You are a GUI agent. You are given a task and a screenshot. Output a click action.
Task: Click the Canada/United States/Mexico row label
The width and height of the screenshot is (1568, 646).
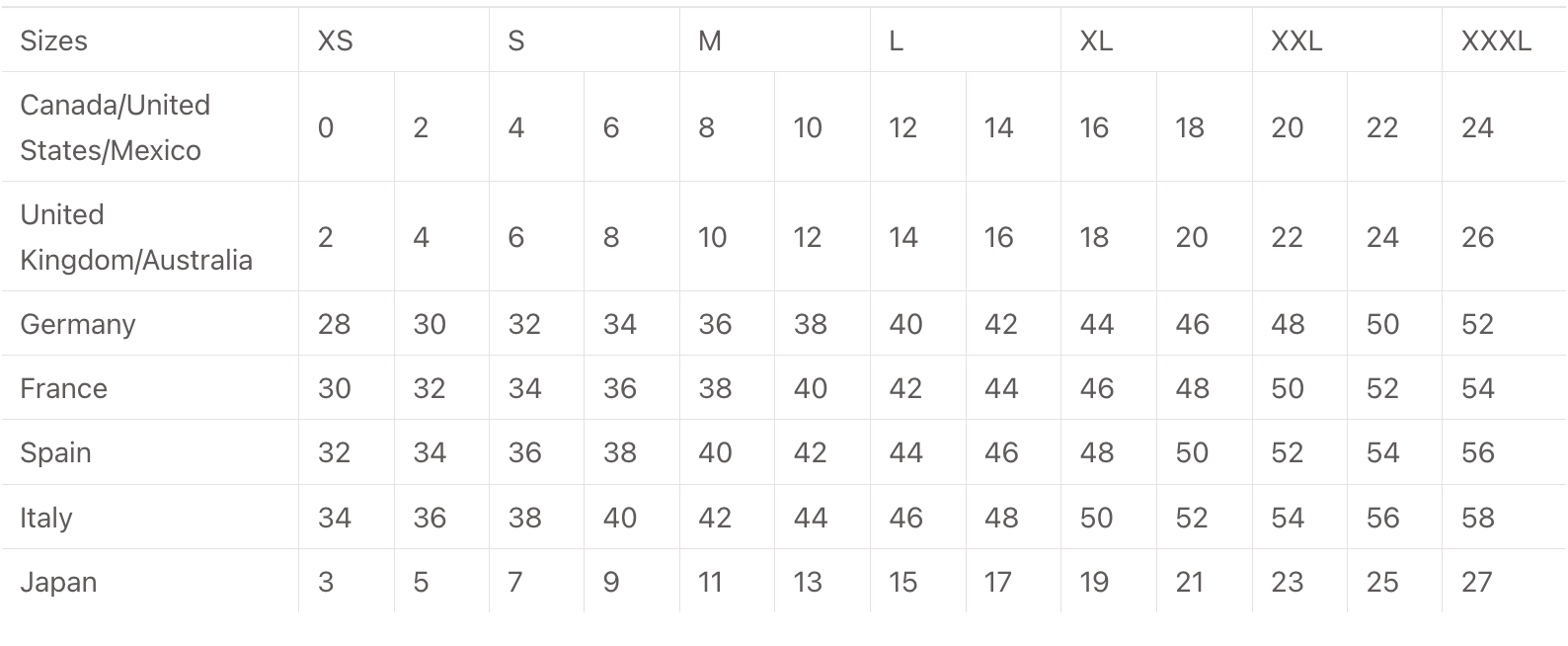tap(115, 127)
